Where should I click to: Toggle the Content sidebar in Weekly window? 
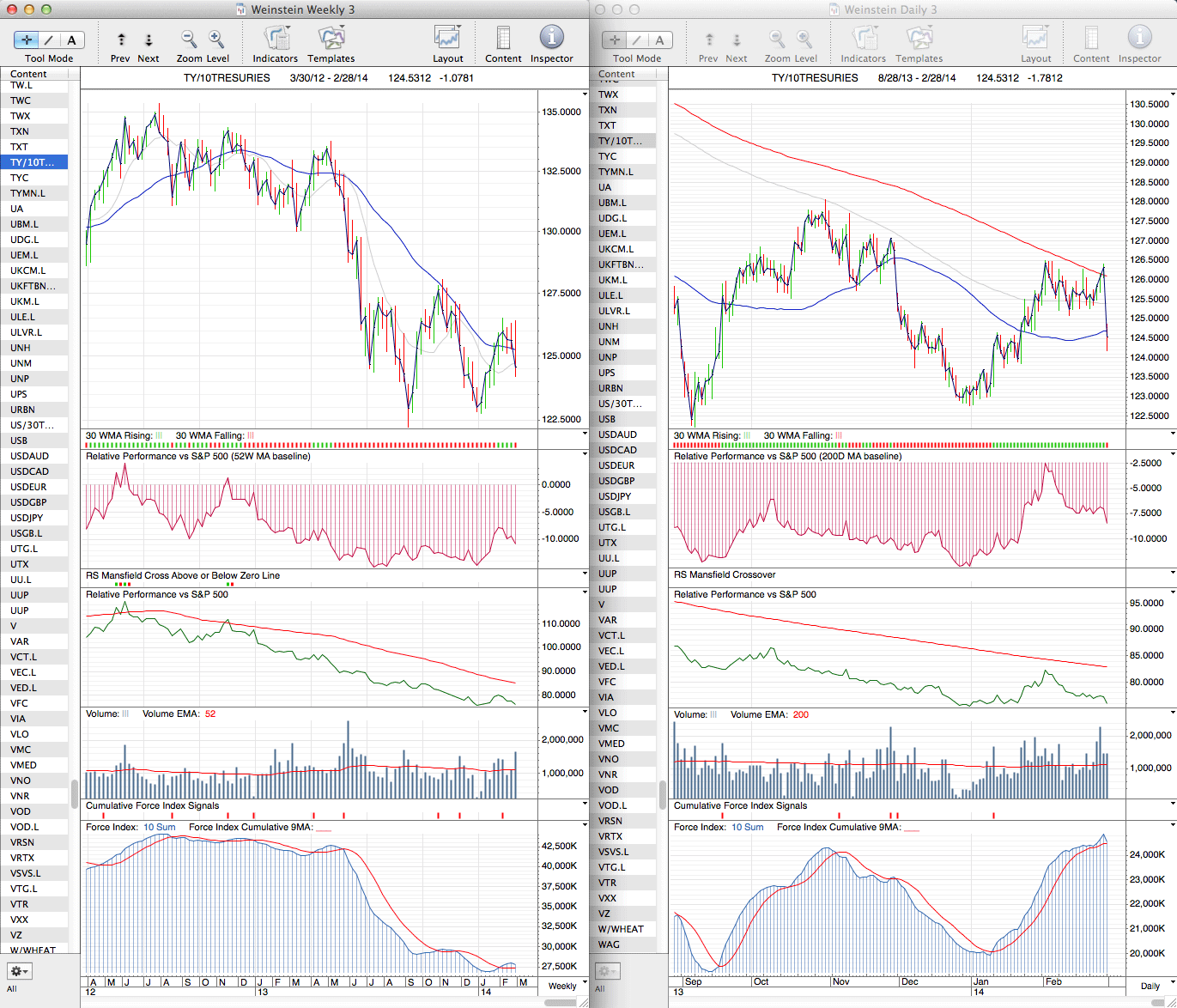(503, 39)
